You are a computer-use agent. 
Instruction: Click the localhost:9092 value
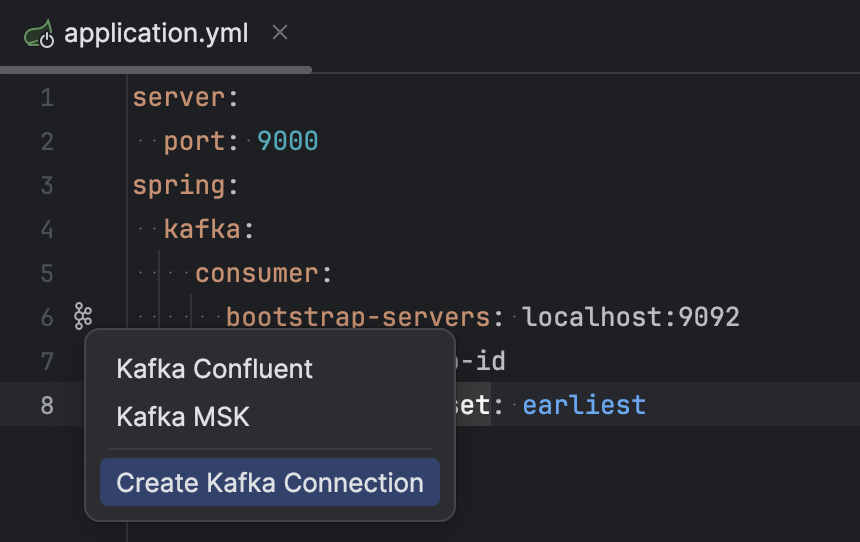[631, 318]
